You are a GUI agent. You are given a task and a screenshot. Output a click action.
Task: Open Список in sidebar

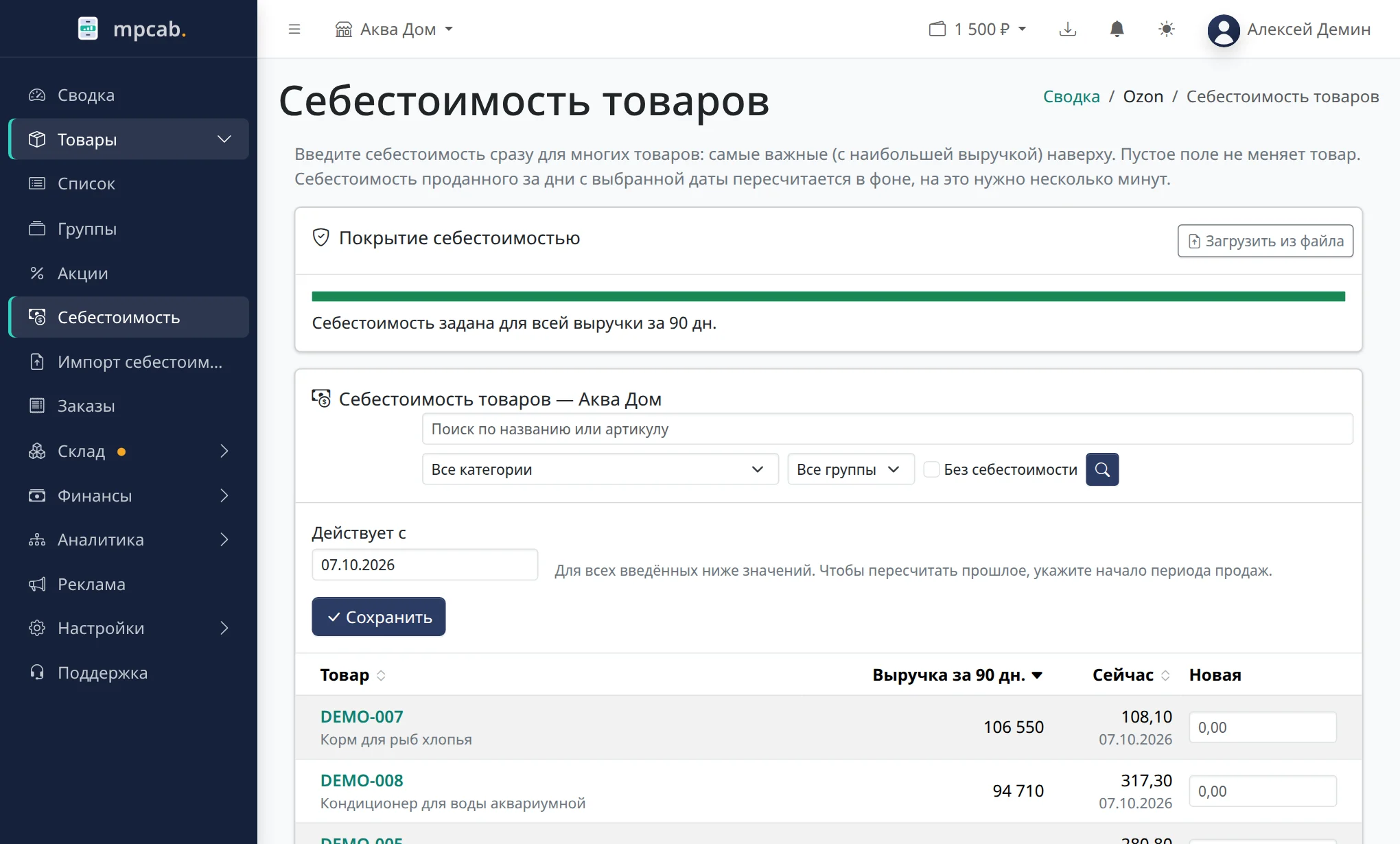(129, 183)
